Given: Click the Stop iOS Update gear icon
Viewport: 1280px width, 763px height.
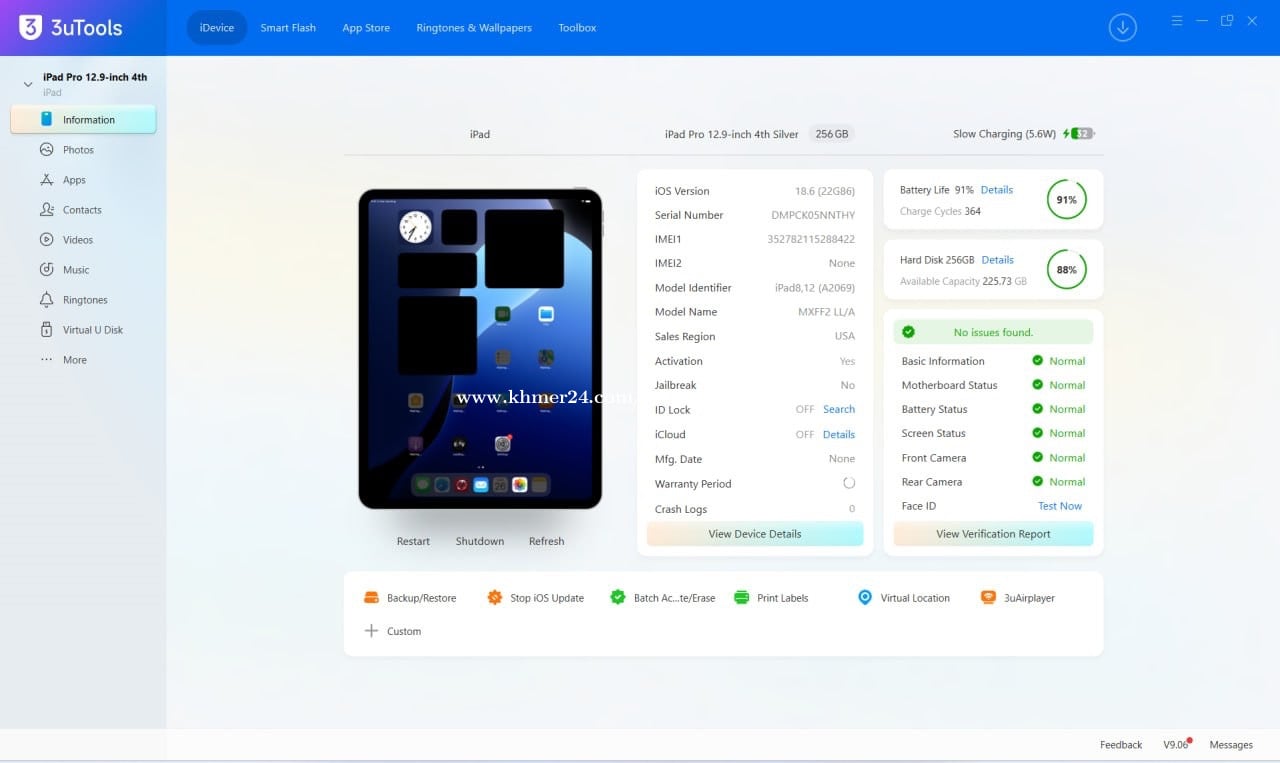Looking at the screenshot, I should click(495, 598).
